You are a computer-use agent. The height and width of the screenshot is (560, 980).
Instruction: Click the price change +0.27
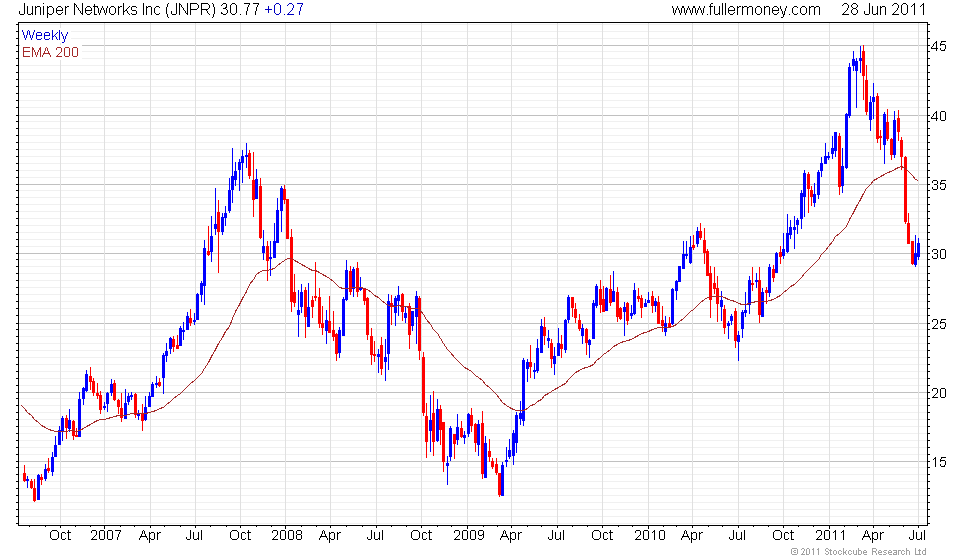point(284,9)
